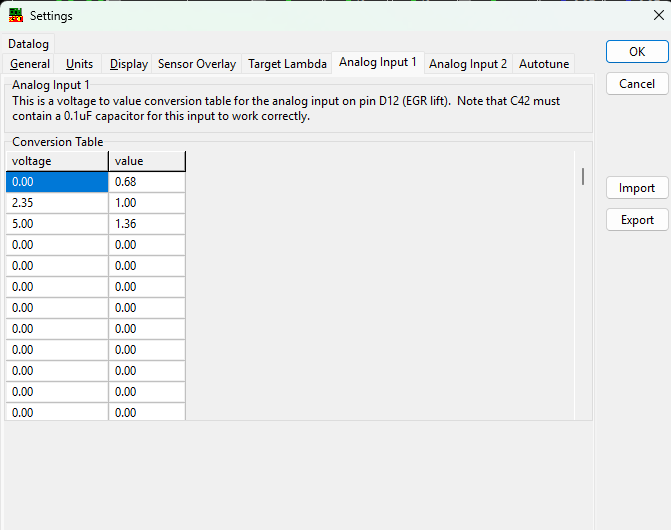The width and height of the screenshot is (671, 530).
Task: Click the voltage cell containing 5.00
Action: tap(57, 224)
